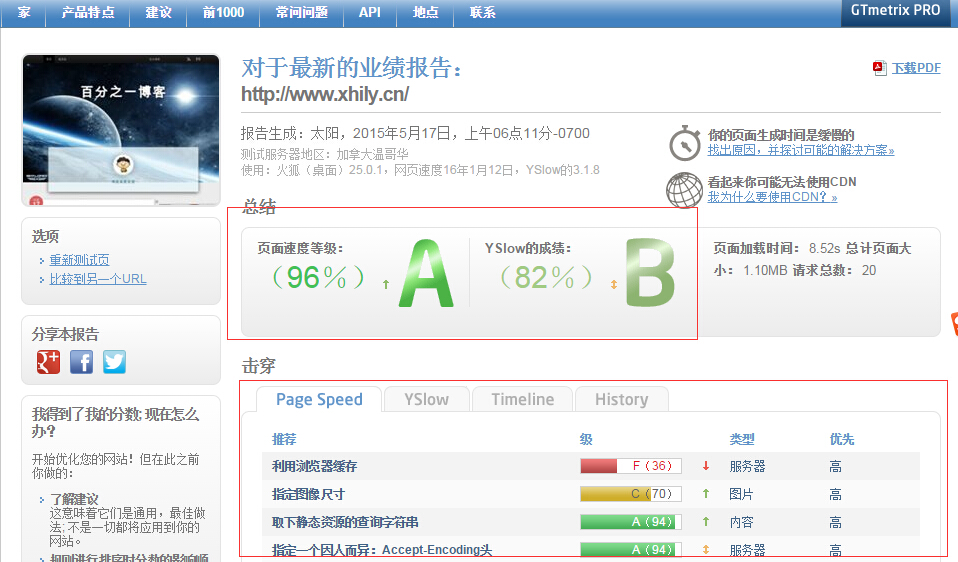Click the PDF file icon
Image resolution: width=958 pixels, height=562 pixels.
[879, 68]
